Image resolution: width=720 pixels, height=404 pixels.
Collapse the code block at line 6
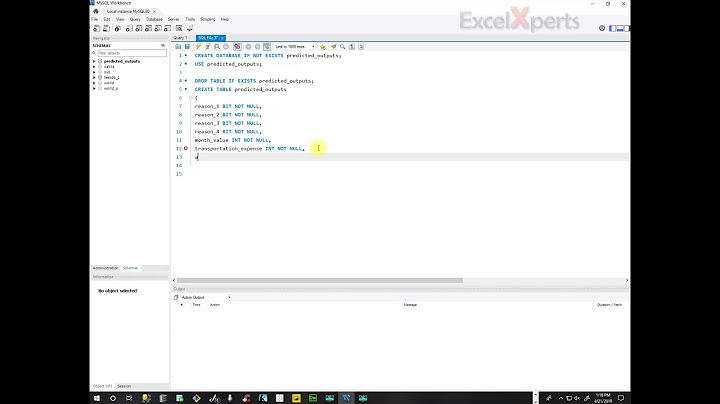pyautogui.click(x=191, y=98)
